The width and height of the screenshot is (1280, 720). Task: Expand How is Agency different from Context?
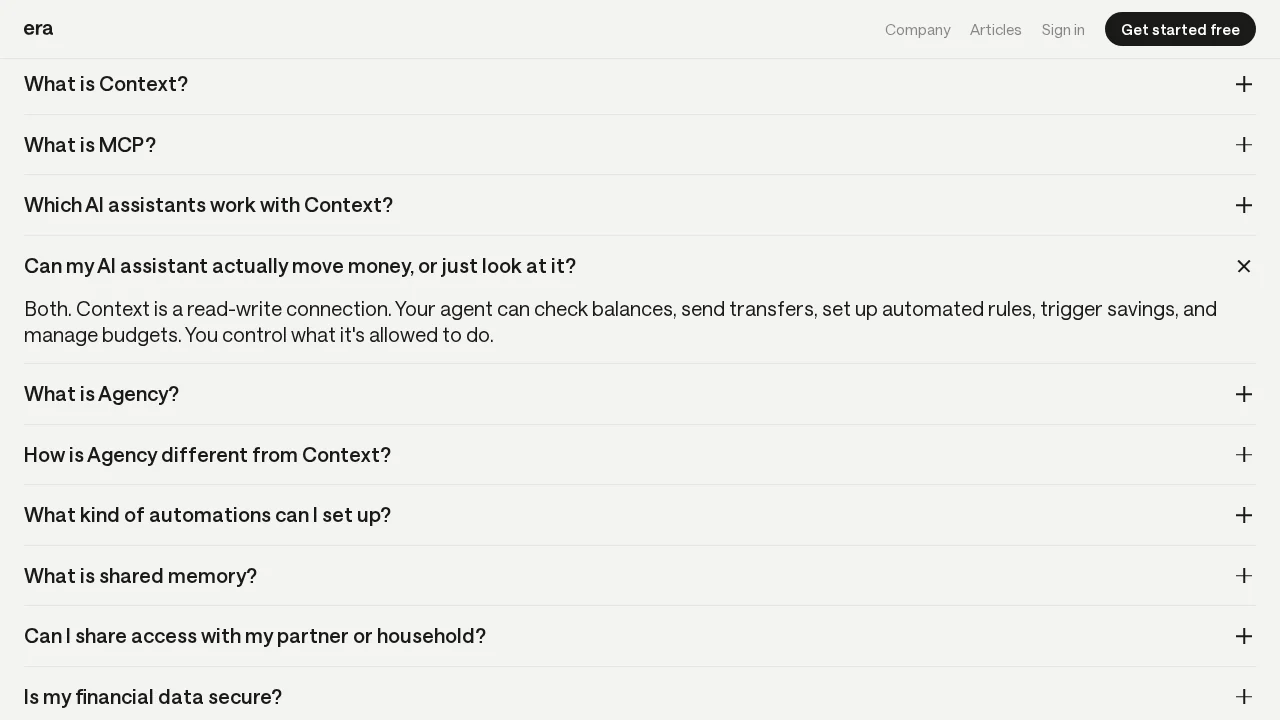pos(207,455)
